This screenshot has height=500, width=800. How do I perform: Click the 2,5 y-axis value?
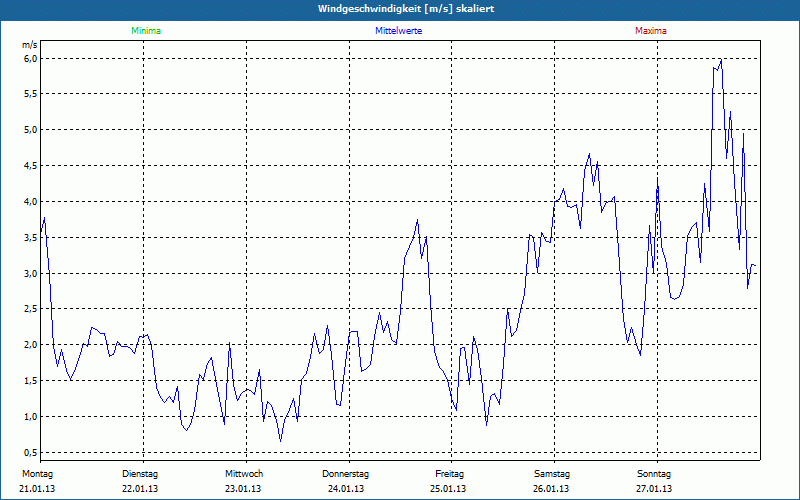31,309
